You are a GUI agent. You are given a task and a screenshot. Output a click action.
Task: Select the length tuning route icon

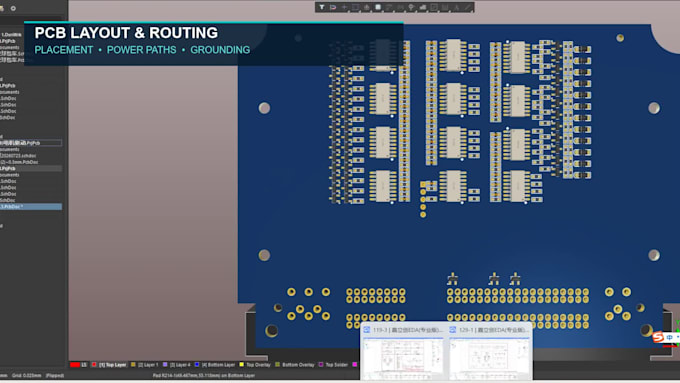[x=401, y=7]
